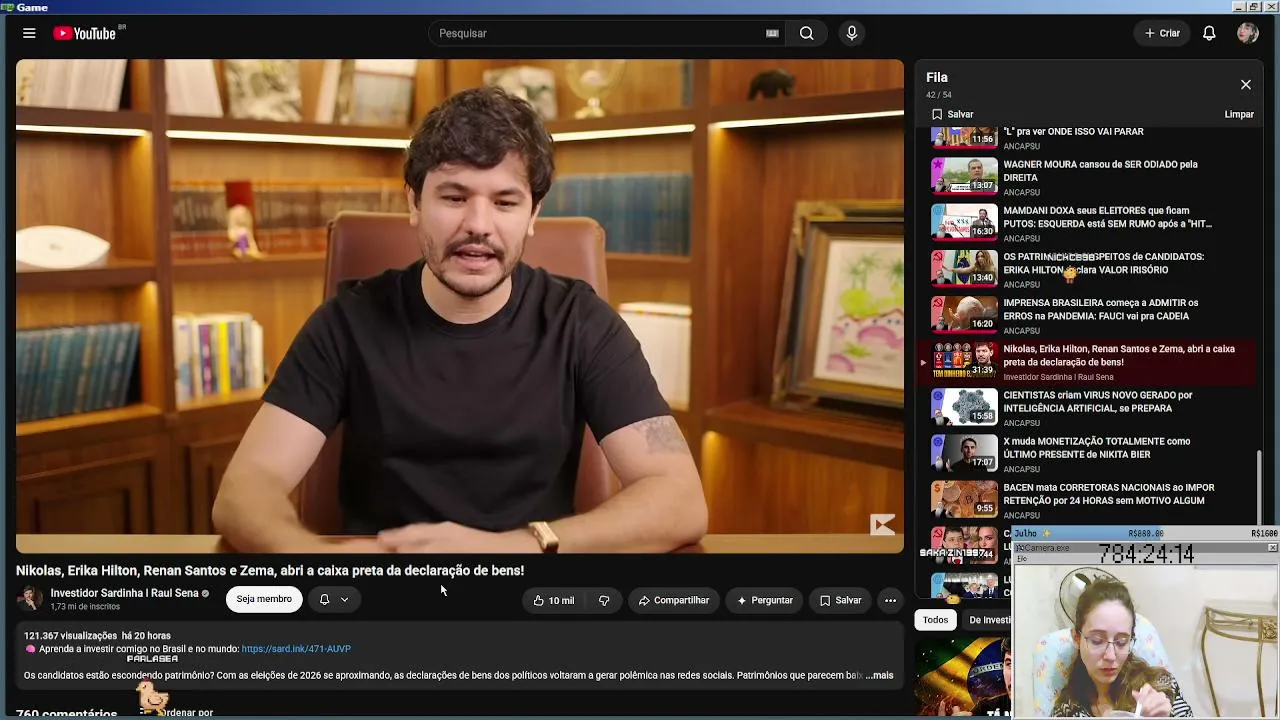
Task: Dislike the video
Action: point(604,600)
